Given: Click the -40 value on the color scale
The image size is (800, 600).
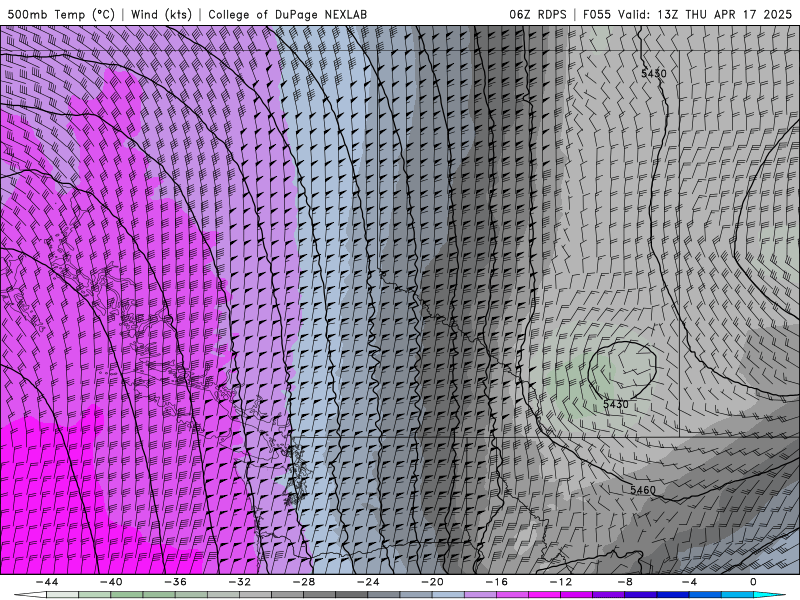Looking at the screenshot, I should 111,582.
